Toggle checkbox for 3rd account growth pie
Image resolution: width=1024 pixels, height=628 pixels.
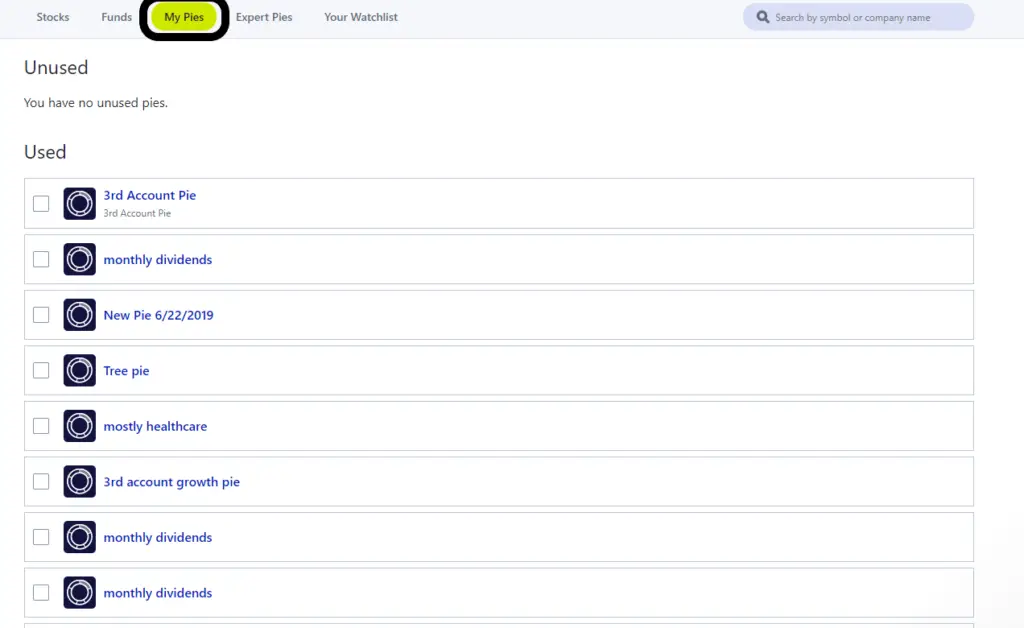(41, 481)
